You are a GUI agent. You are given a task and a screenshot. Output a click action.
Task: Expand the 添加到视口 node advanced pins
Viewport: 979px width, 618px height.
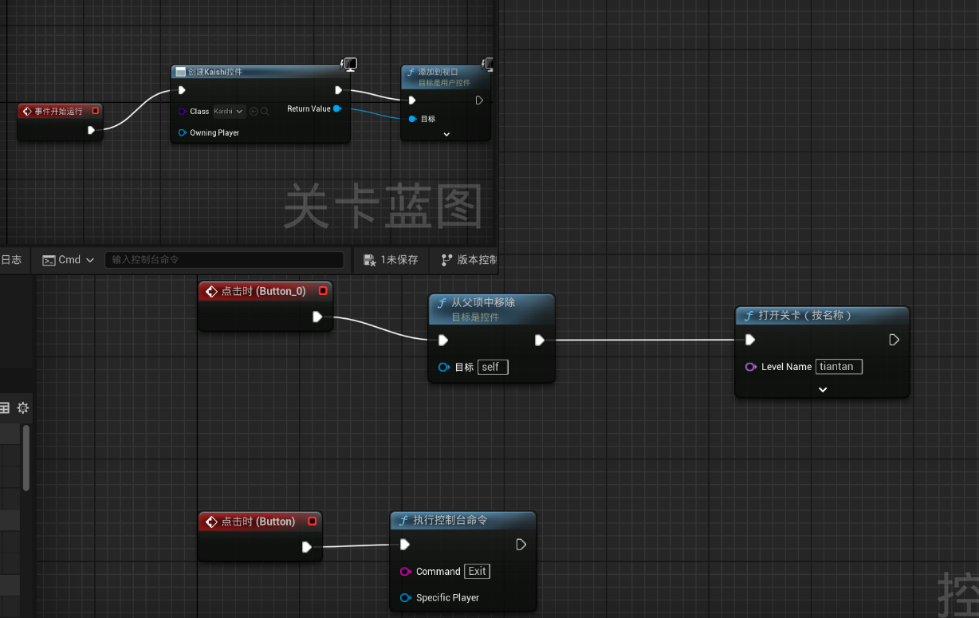coord(446,134)
